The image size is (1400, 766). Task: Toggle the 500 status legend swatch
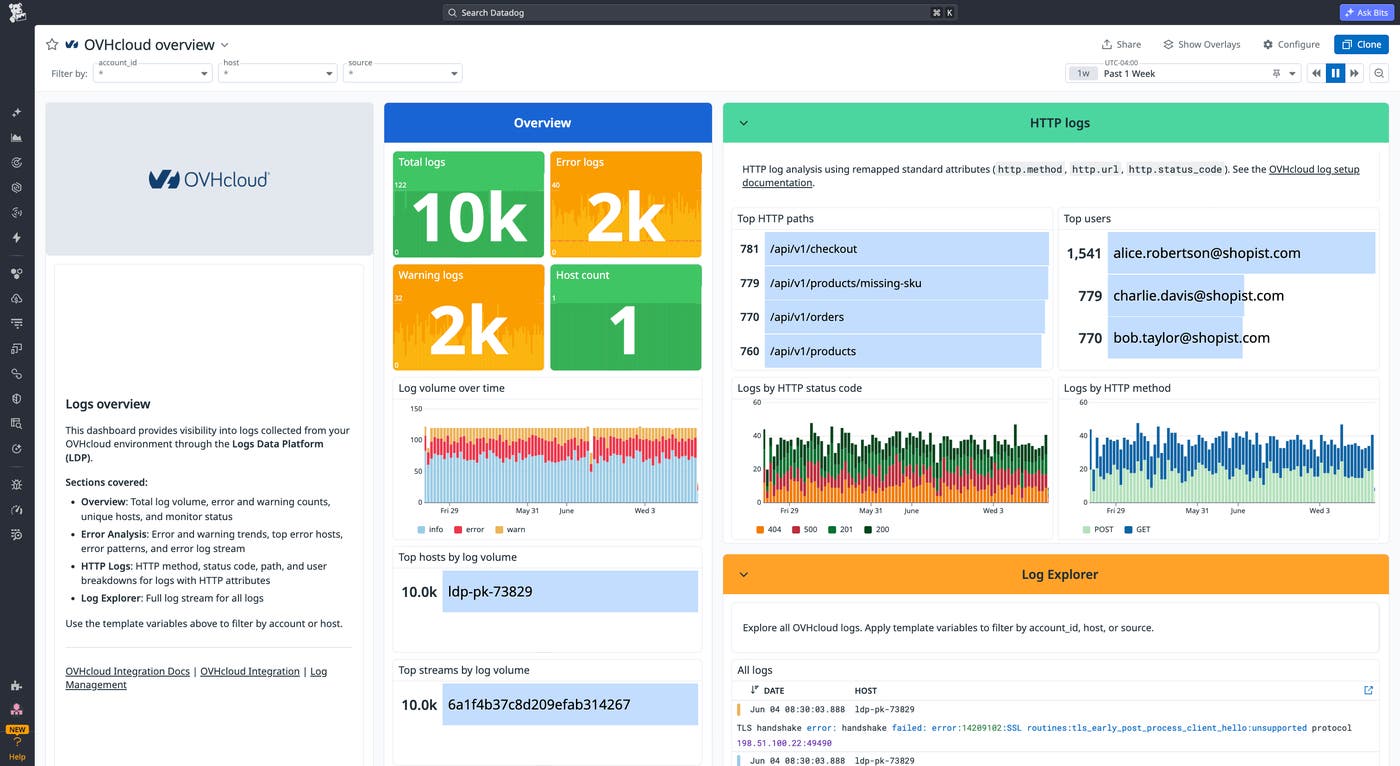797,529
